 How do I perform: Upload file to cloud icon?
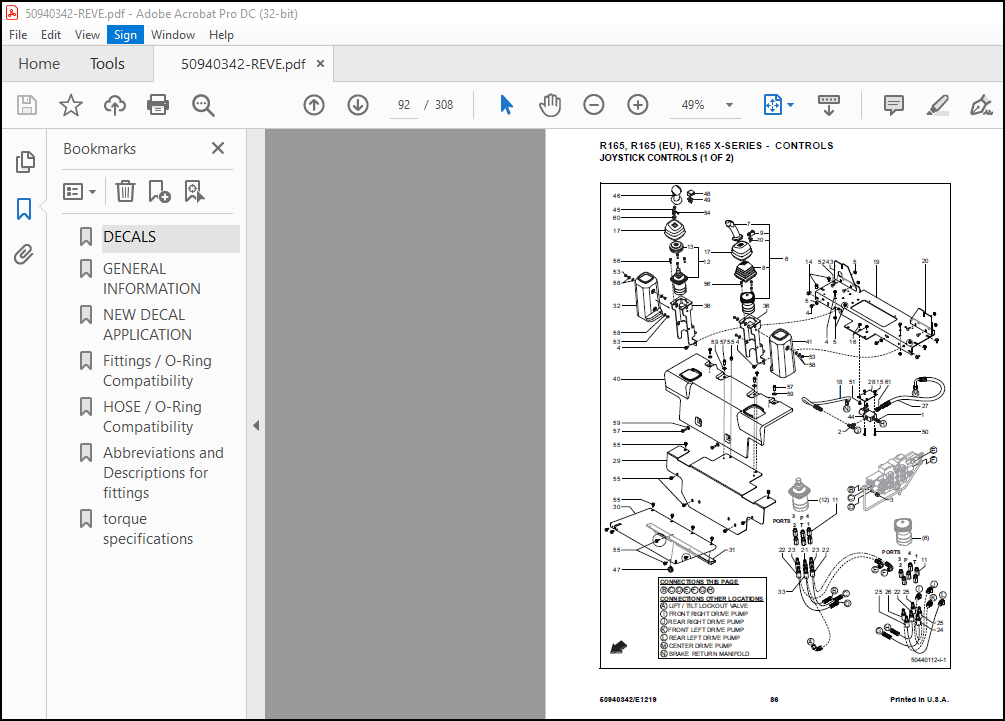coord(115,105)
